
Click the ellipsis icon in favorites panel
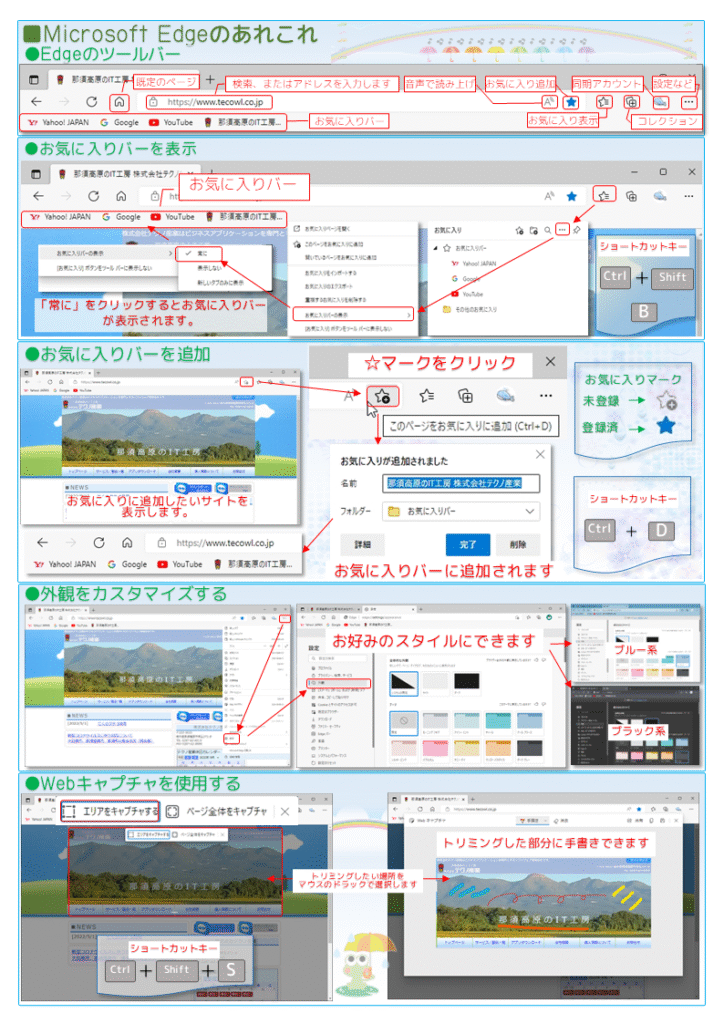click(563, 229)
